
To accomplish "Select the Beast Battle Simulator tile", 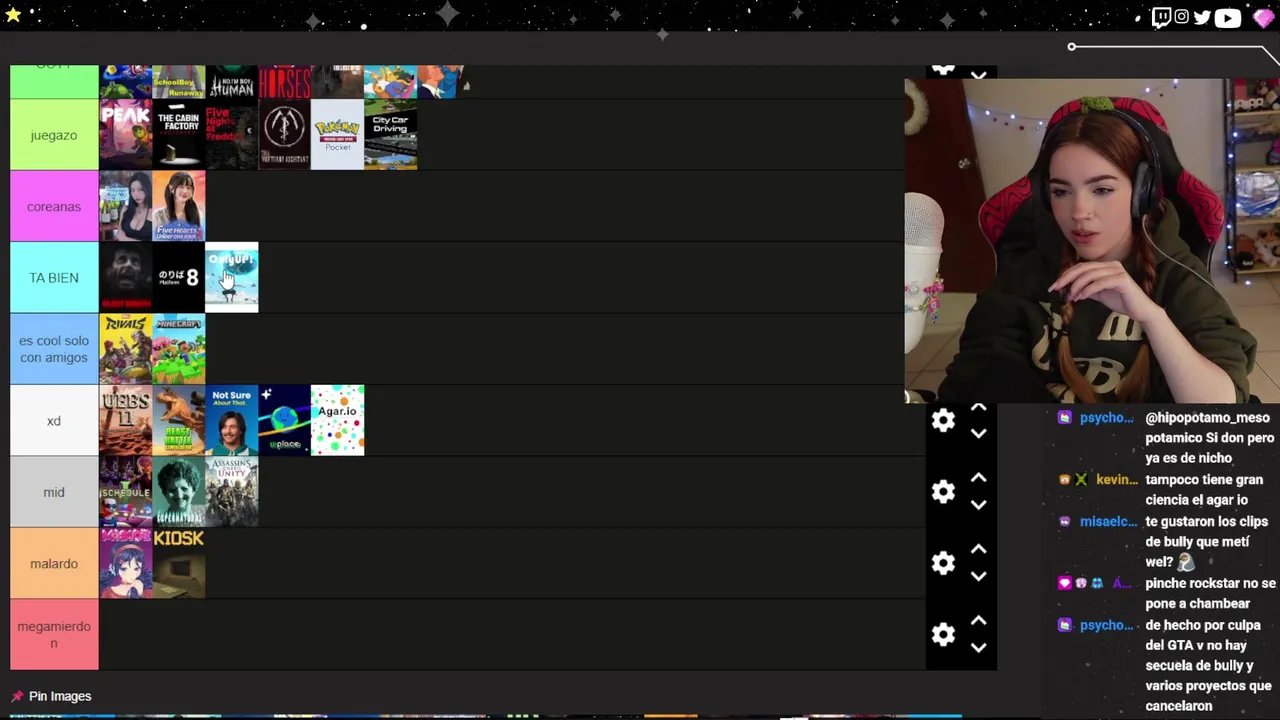I will [x=178, y=420].
